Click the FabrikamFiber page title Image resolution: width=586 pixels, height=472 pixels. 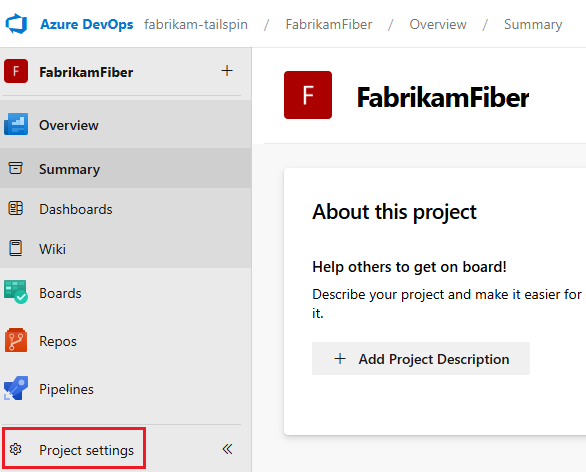(x=442, y=98)
